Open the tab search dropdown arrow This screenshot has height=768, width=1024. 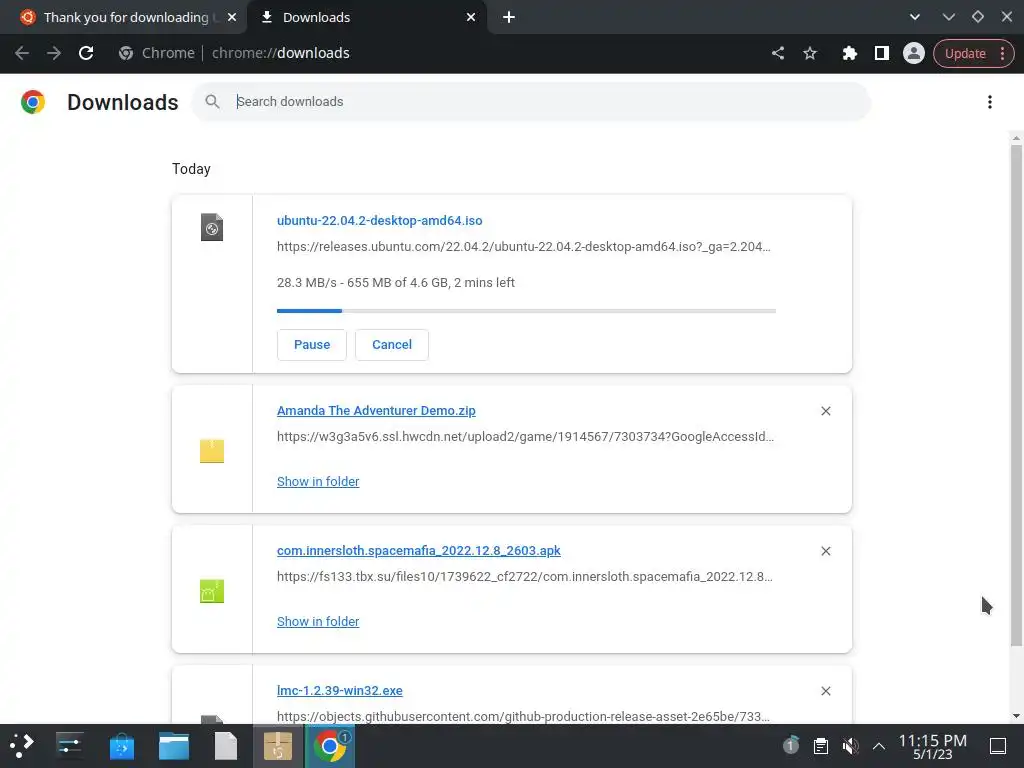click(x=915, y=17)
